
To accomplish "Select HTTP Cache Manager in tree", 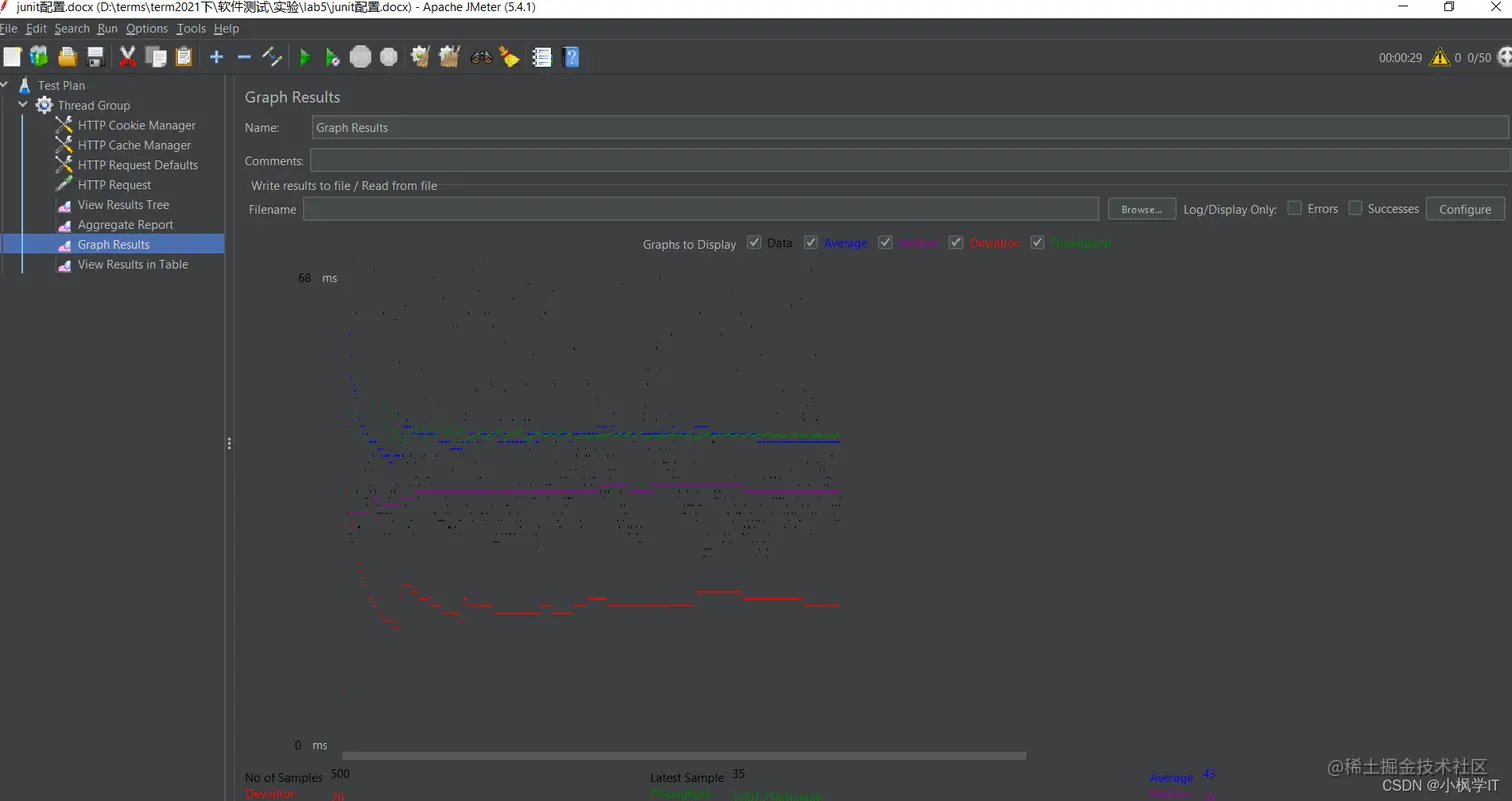I will (134, 145).
